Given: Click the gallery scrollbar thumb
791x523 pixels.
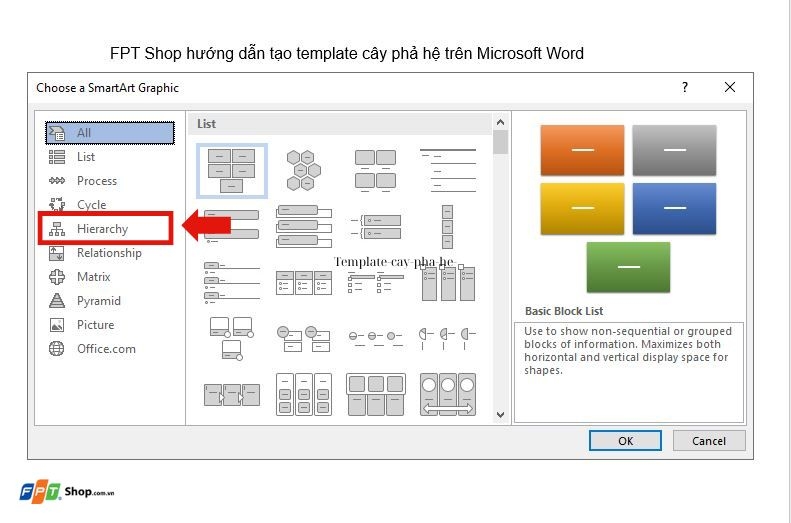Looking at the screenshot, I should point(500,142).
